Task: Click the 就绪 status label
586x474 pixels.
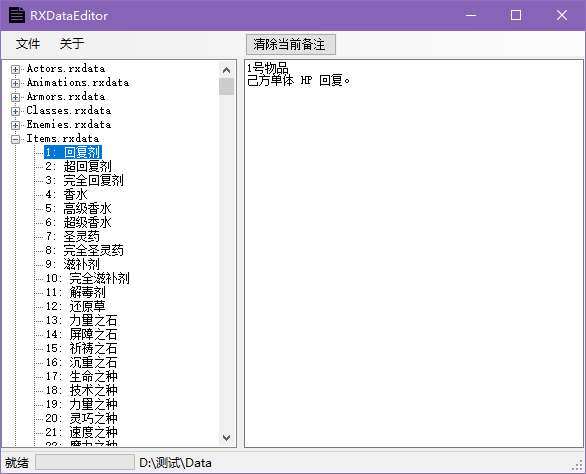Action: (x=17, y=463)
